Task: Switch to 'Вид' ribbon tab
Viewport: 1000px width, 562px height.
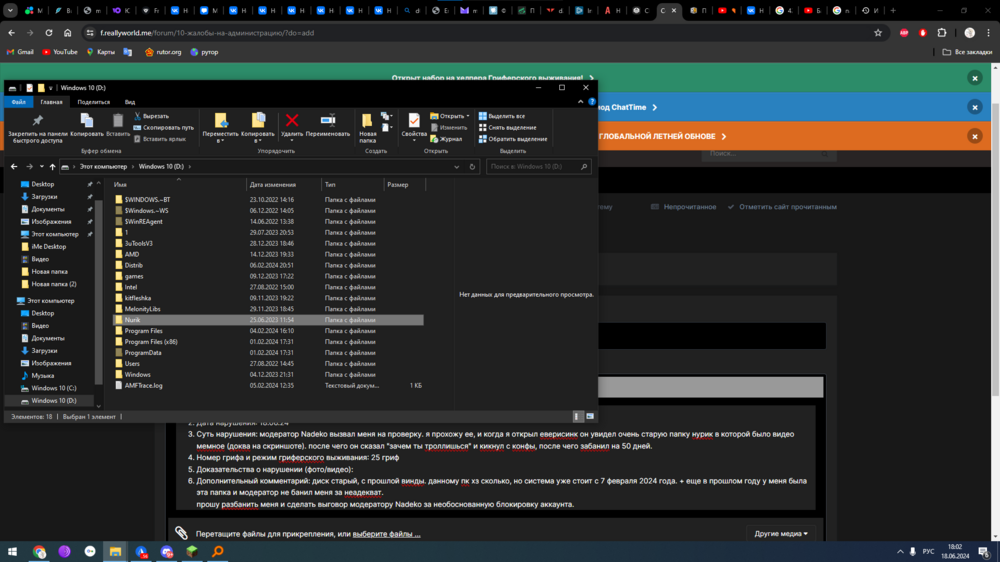Action: click(129, 102)
